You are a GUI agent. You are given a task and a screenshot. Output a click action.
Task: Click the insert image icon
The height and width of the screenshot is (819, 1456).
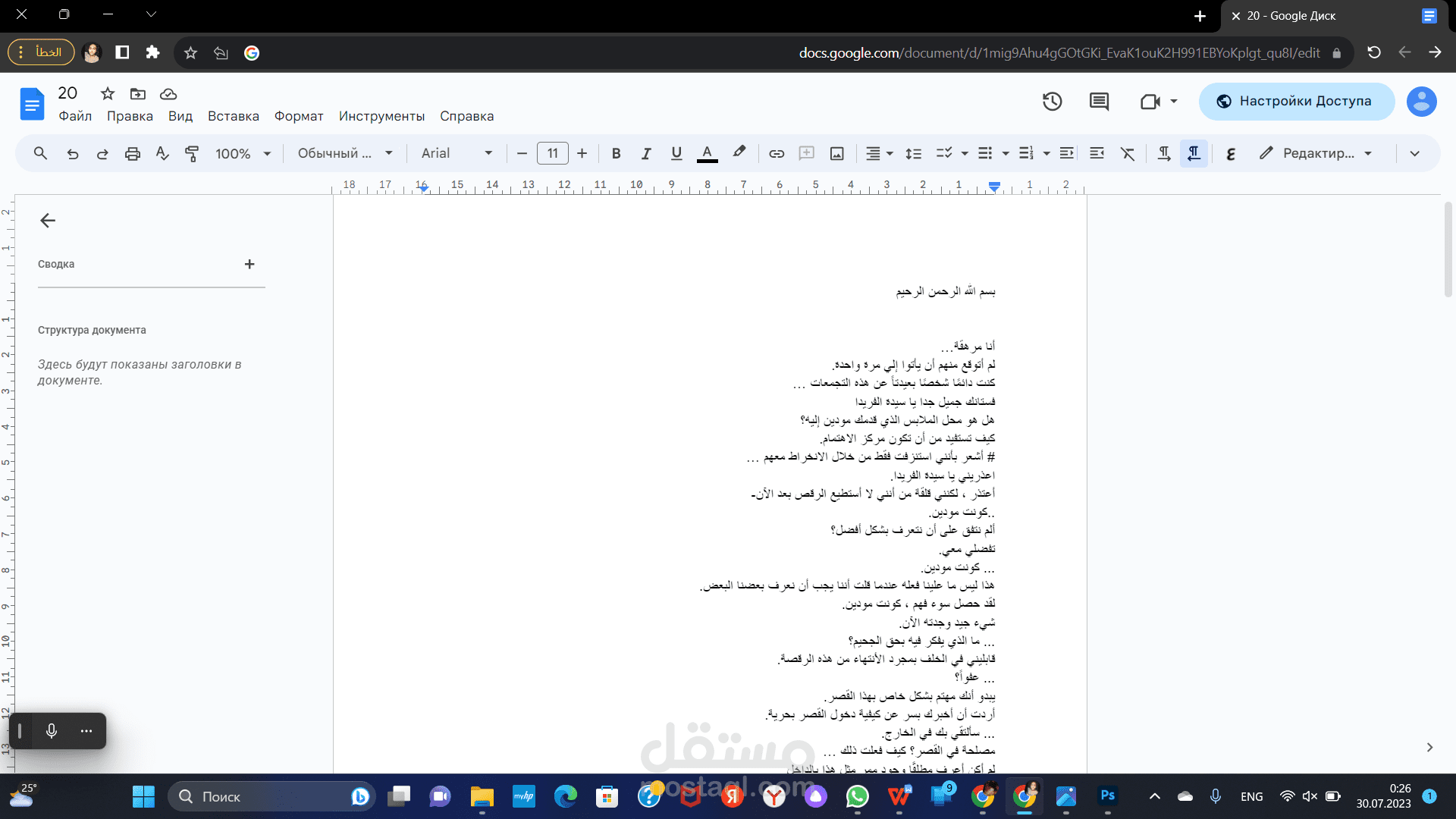tap(836, 153)
